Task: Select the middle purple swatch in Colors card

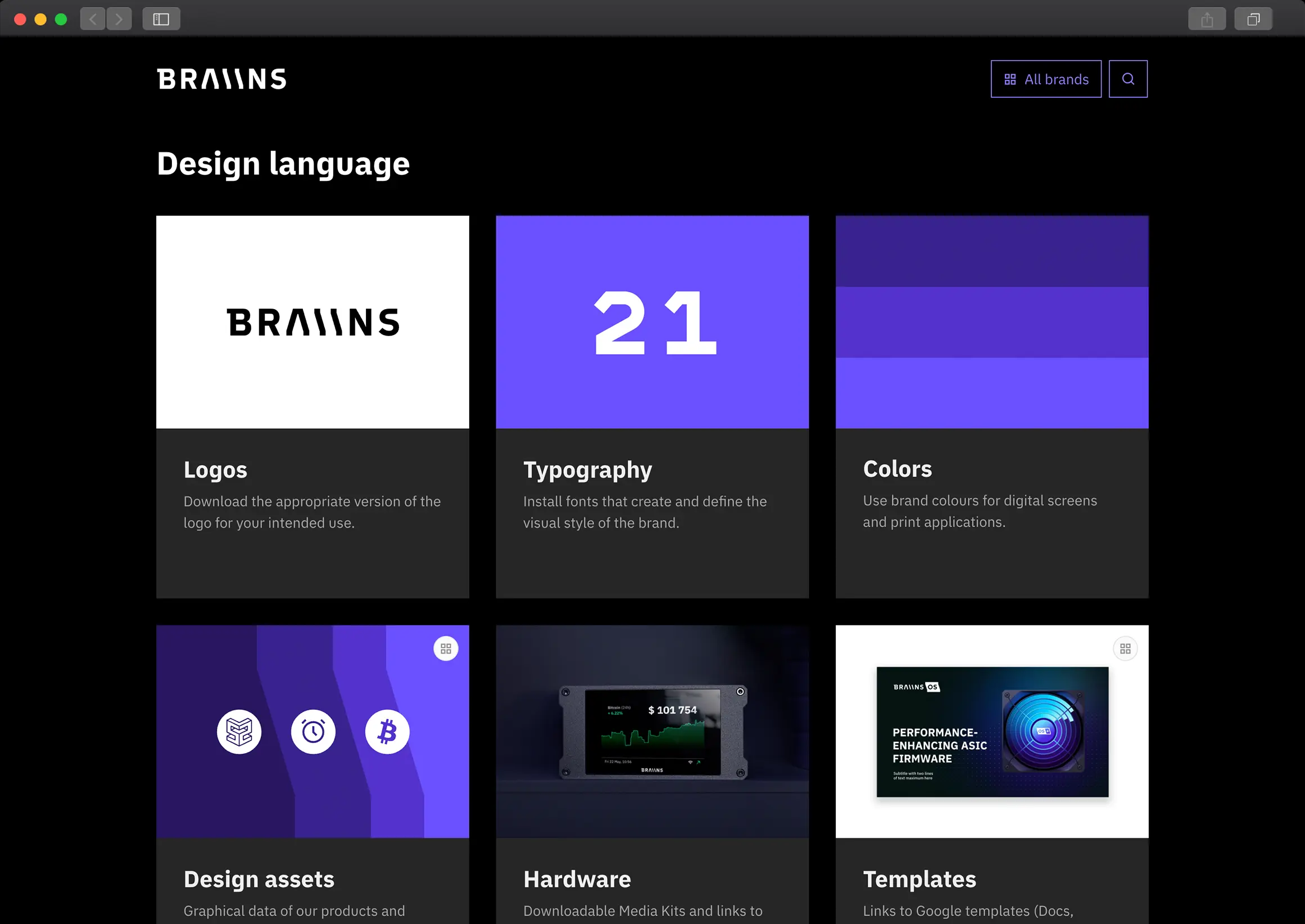Action: click(x=992, y=322)
